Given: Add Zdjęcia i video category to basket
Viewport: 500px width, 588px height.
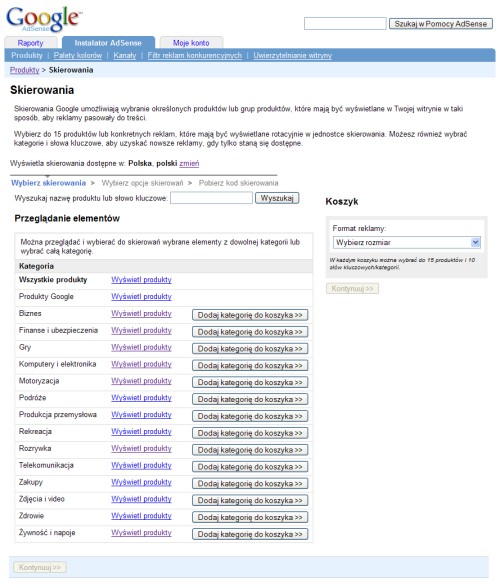Looking at the screenshot, I should click(250, 501).
